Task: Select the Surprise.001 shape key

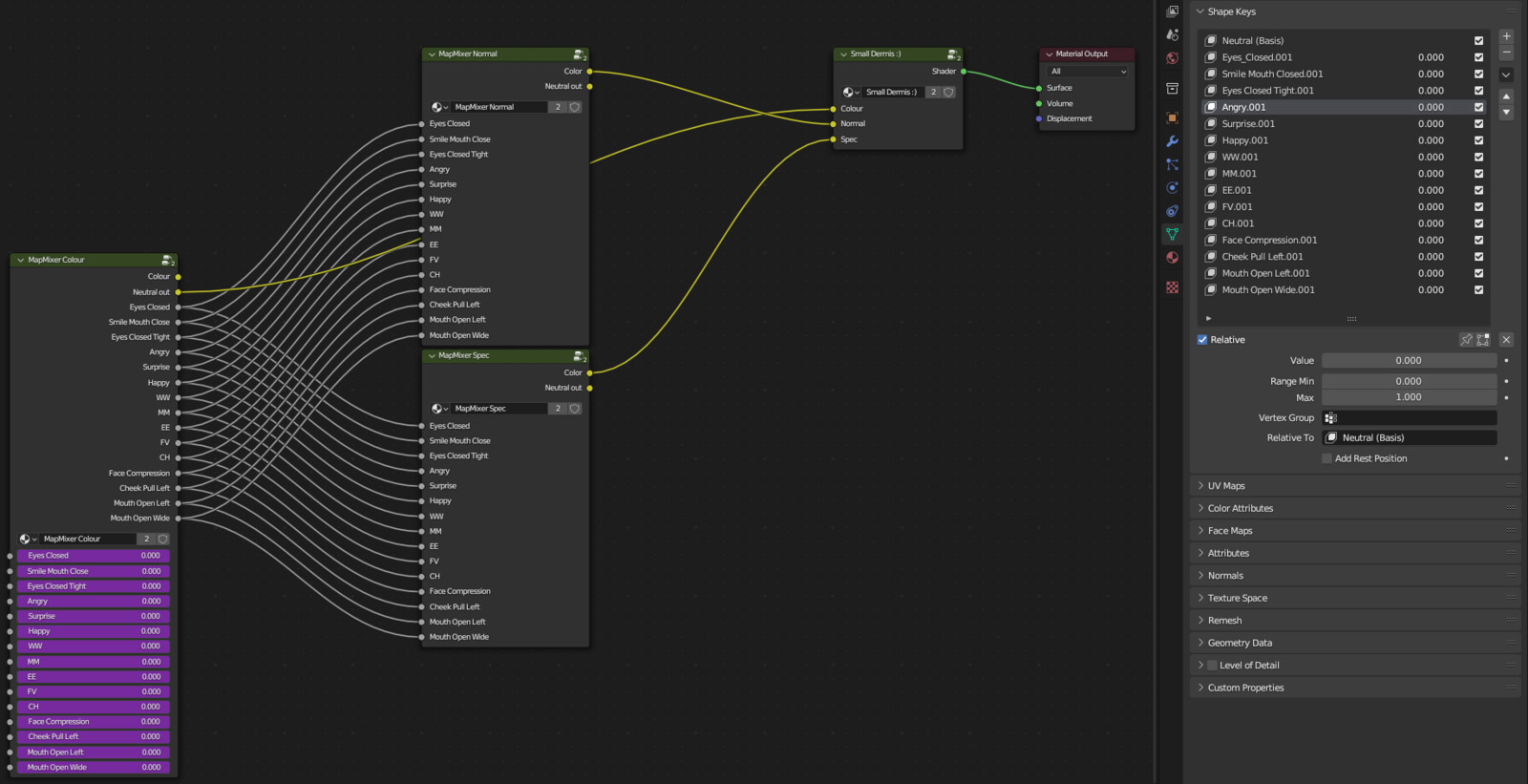Action: [1345, 124]
